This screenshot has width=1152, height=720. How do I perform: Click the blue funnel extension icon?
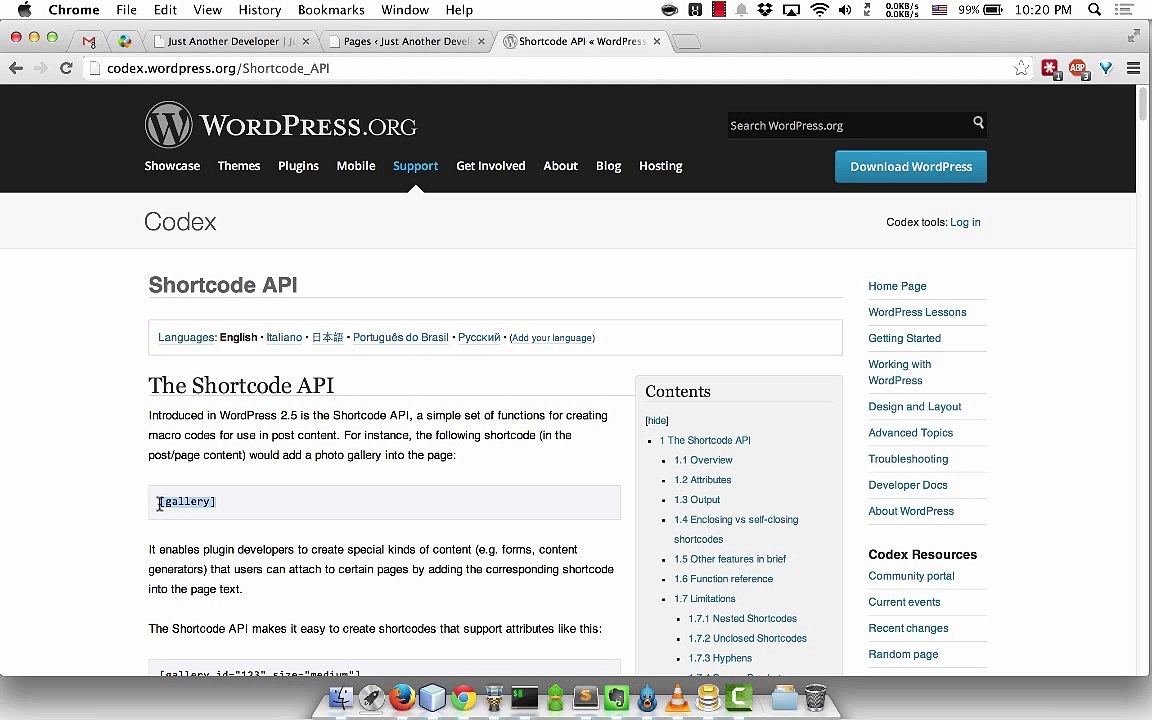tap(1106, 68)
